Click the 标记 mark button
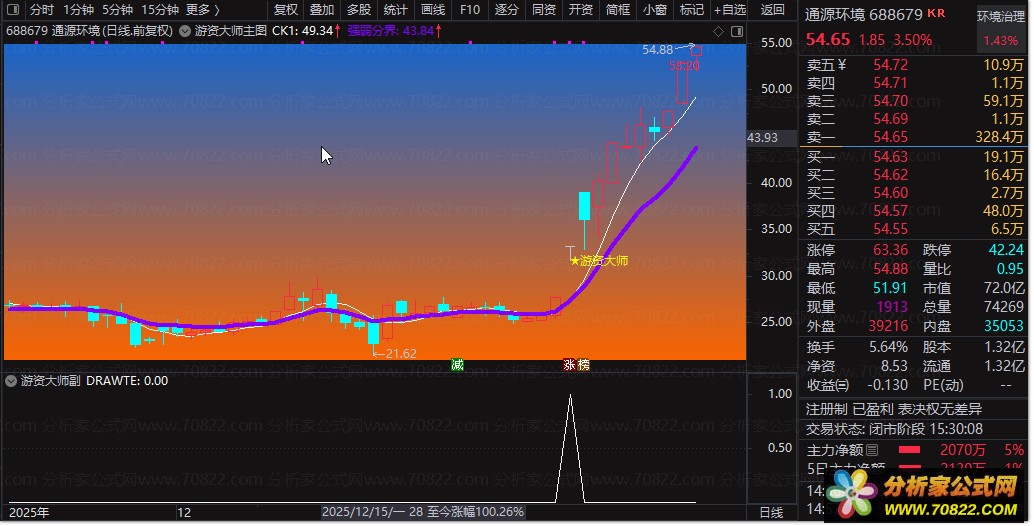 (691, 10)
